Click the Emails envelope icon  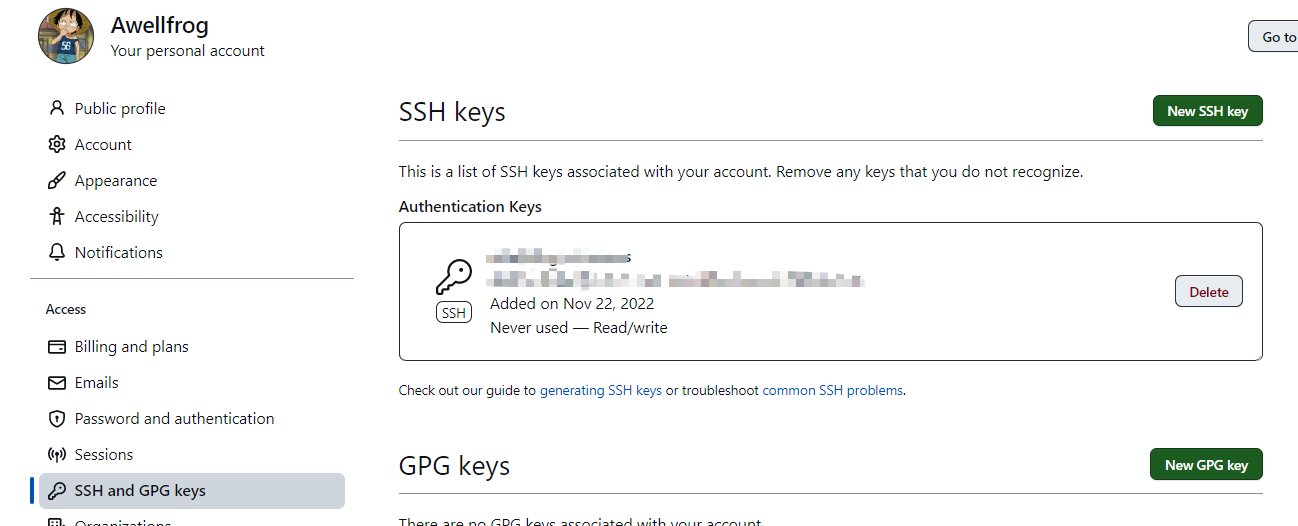tap(57, 383)
